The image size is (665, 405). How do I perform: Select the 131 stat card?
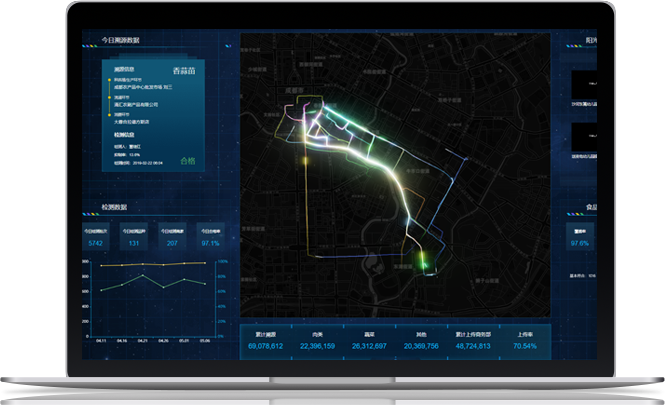134,238
